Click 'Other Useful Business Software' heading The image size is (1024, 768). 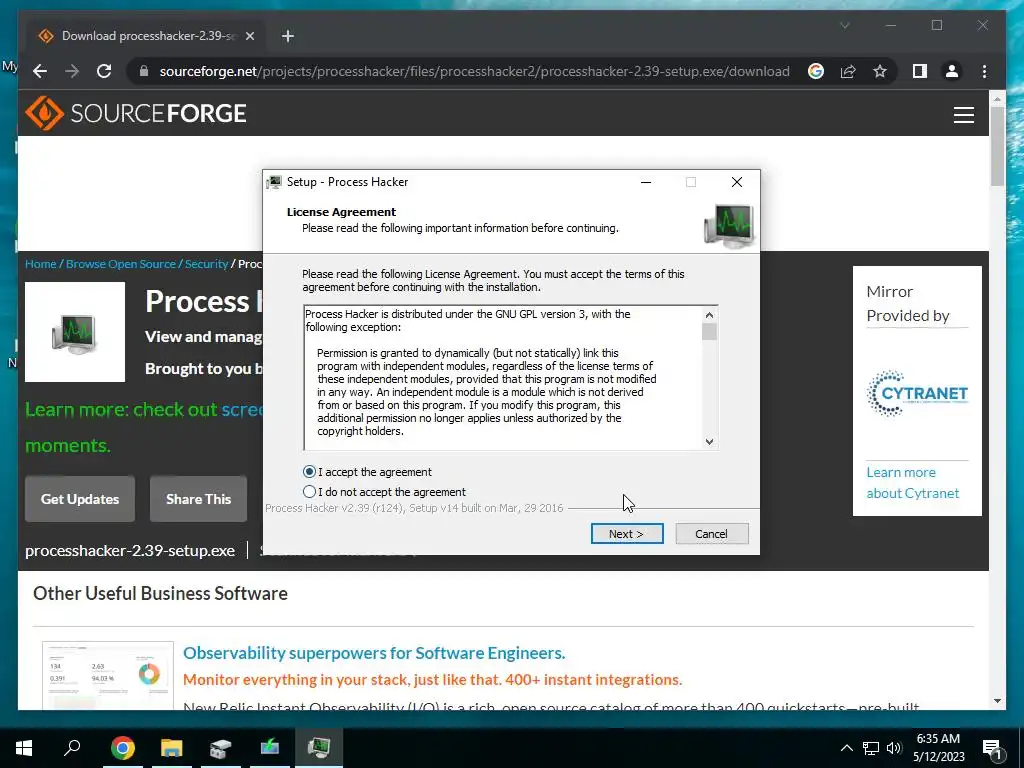pyautogui.click(x=160, y=593)
